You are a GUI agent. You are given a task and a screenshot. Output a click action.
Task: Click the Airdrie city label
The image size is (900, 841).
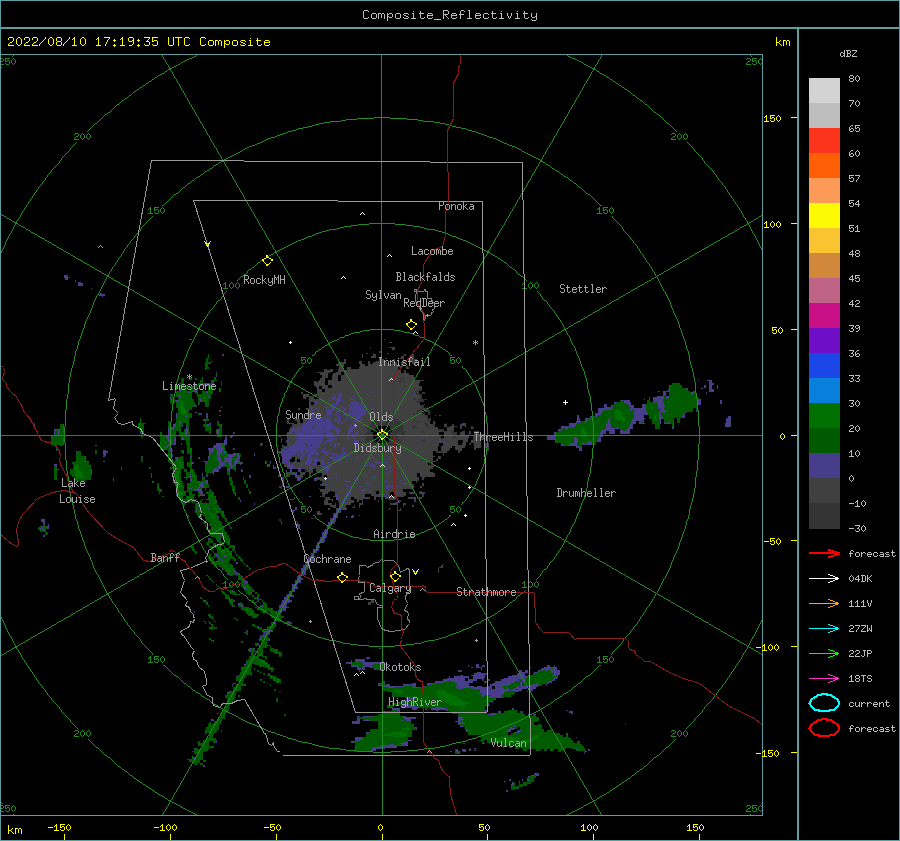pyautogui.click(x=394, y=534)
